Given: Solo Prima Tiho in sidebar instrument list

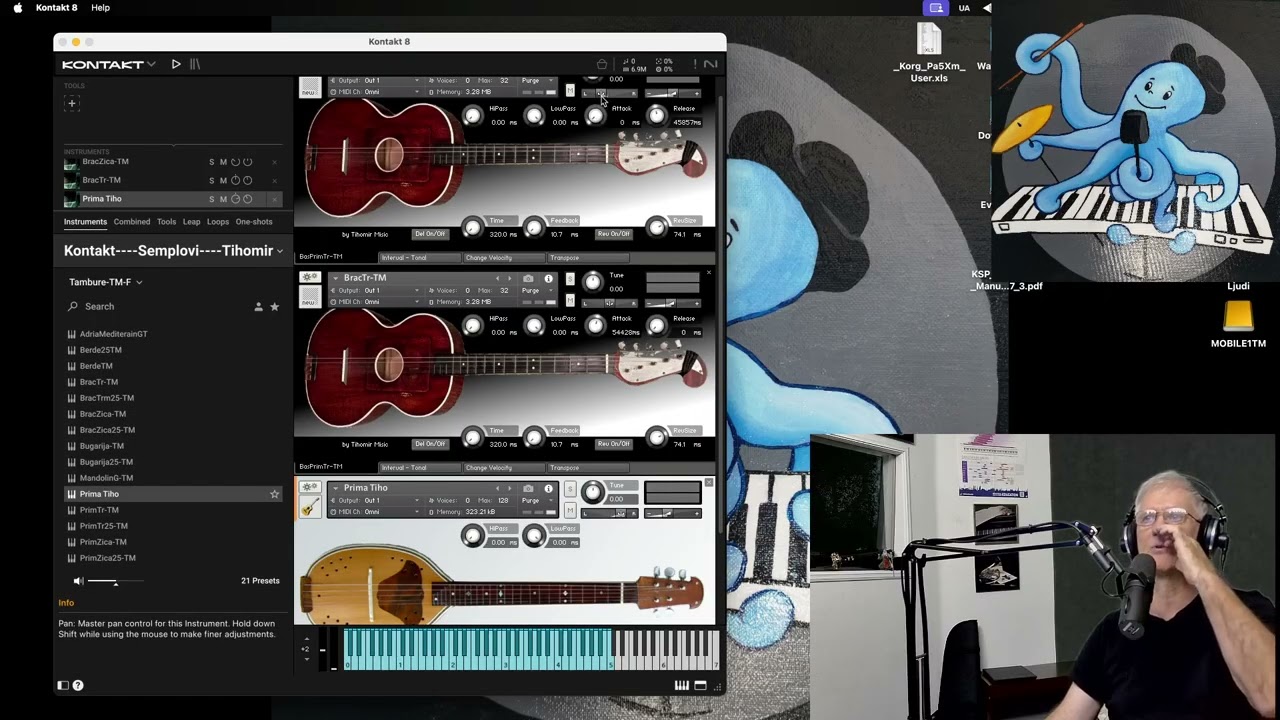Looking at the screenshot, I should click(212, 199).
